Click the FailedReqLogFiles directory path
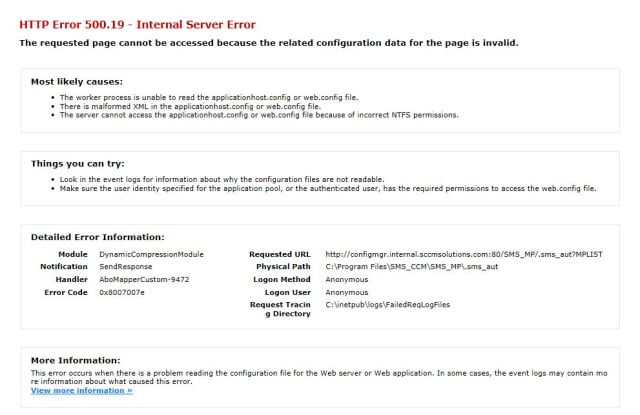640x415 pixels. point(391,304)
